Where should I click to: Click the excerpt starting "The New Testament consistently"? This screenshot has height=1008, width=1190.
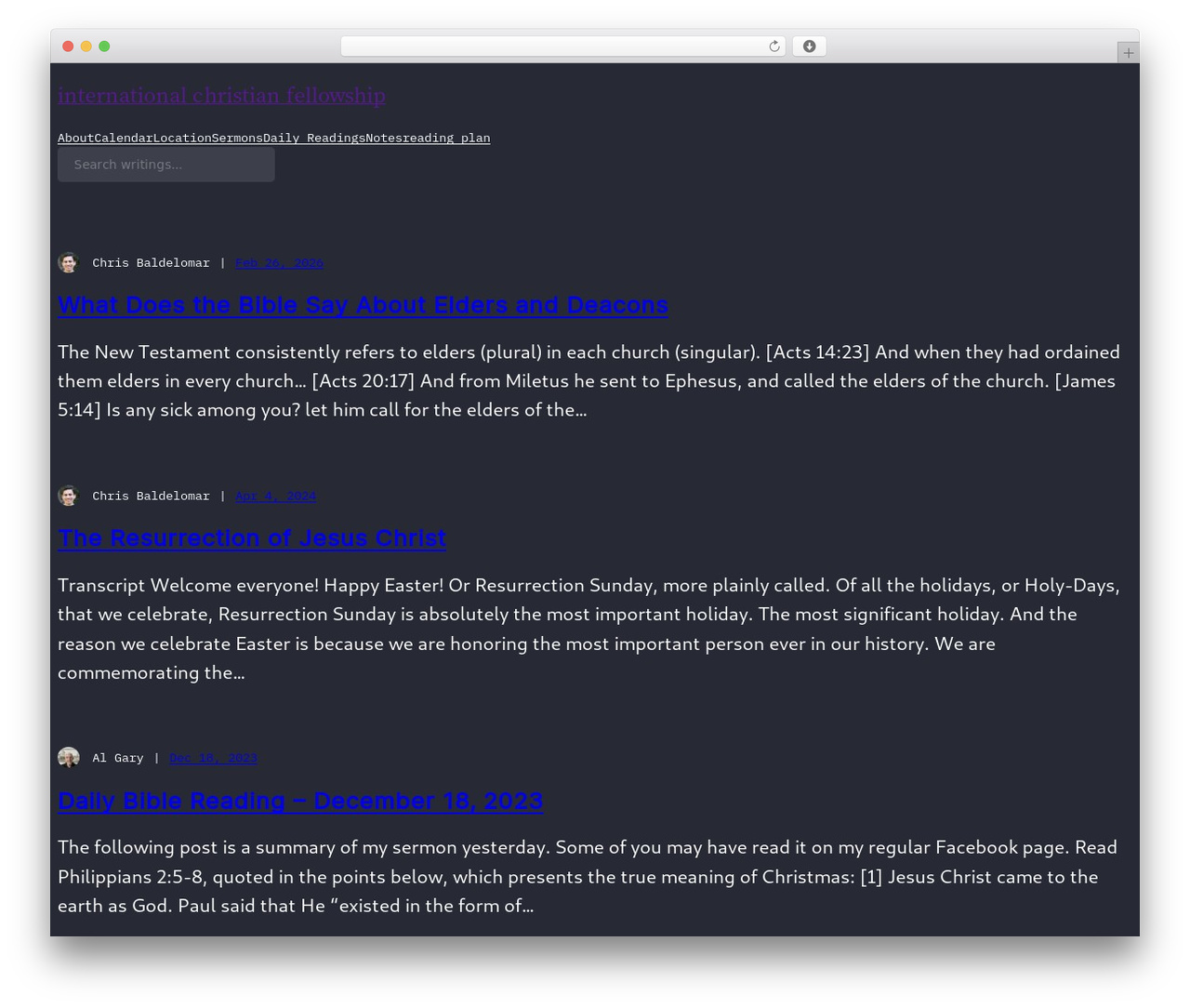coord(588,381)
